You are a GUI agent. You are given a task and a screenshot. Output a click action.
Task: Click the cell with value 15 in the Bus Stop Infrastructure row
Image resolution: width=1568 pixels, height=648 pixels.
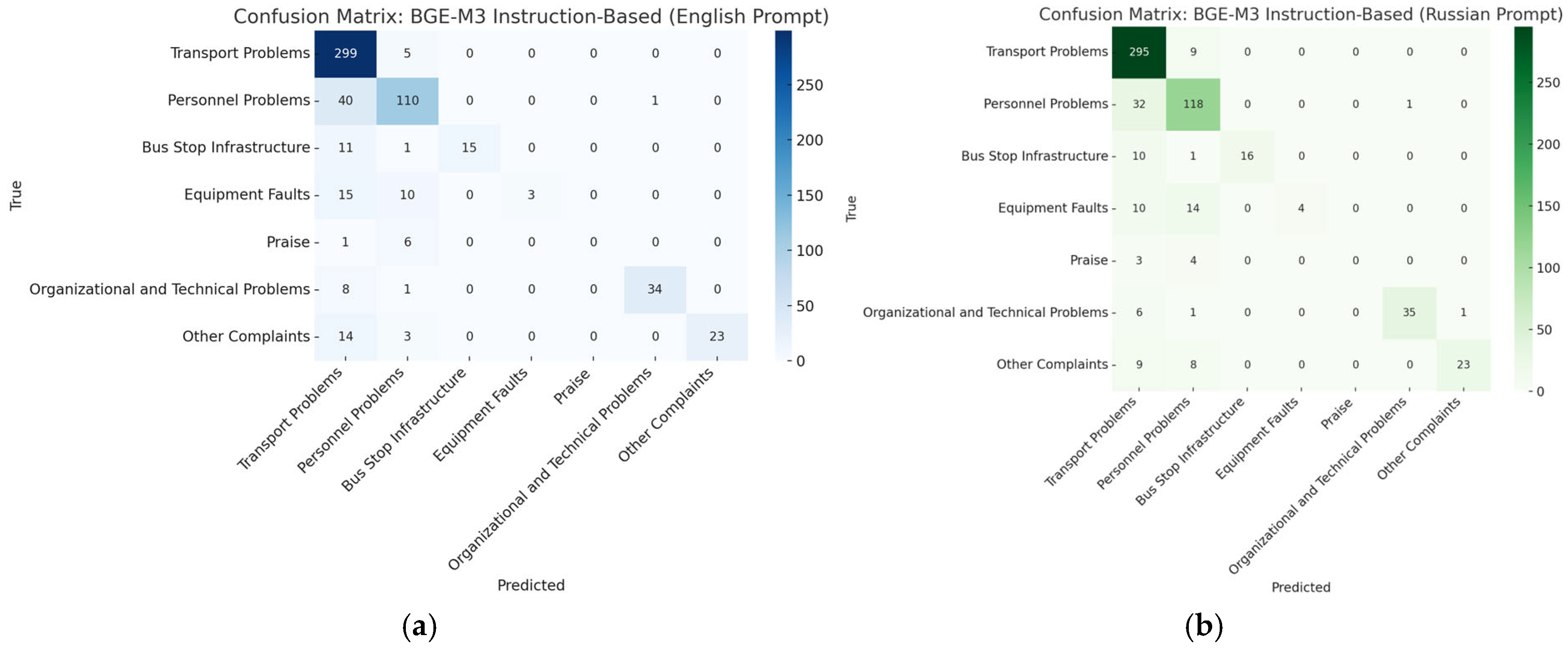coord(469,148)
